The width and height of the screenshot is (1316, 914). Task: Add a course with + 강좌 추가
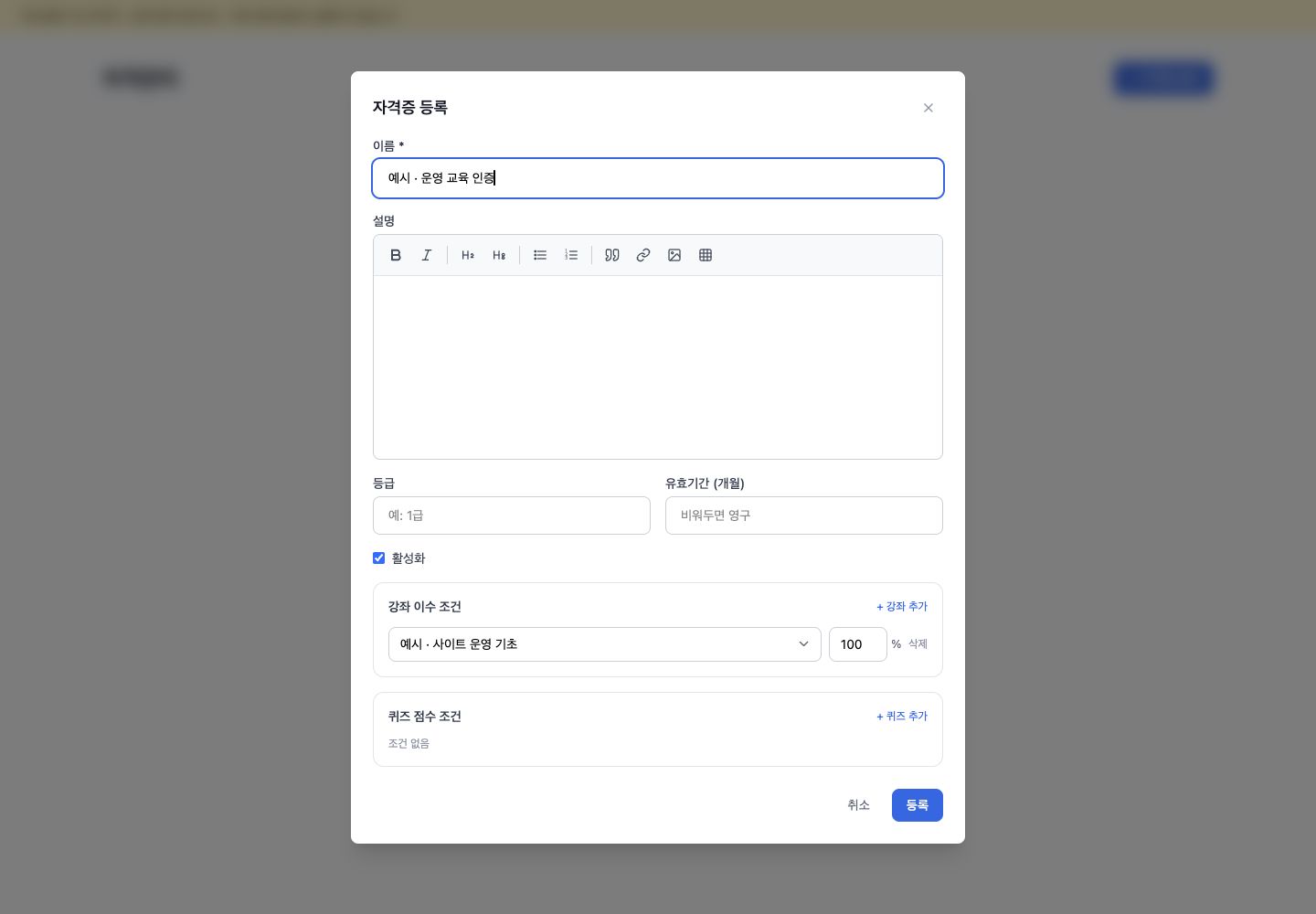tap(902, 606)
